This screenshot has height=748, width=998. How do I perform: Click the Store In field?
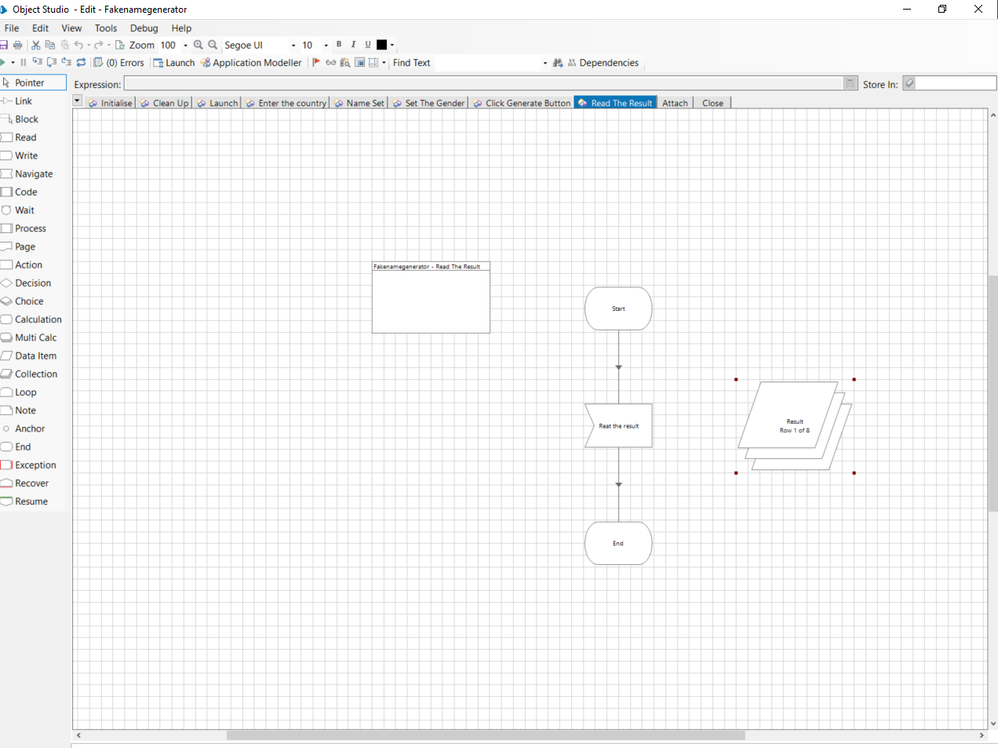[x=955, y=83]
